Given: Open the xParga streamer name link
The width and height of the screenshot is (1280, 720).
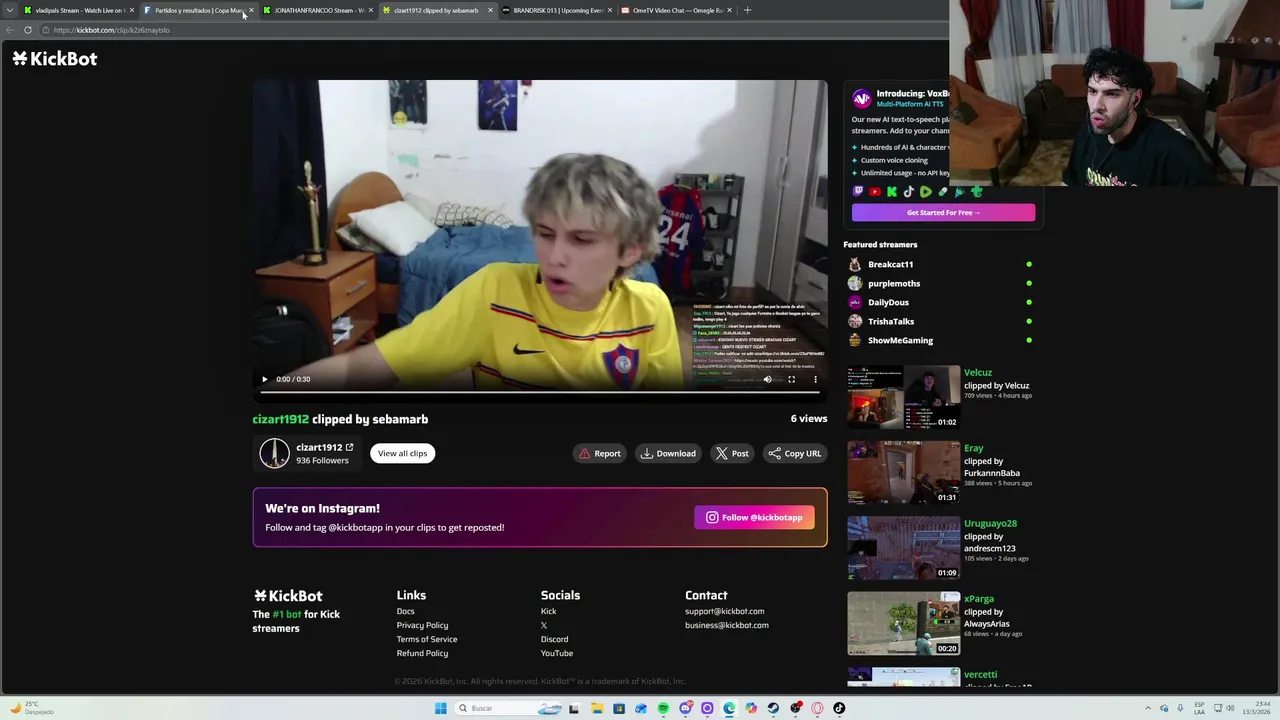Looking at the screenshot, I should (979, 598).
